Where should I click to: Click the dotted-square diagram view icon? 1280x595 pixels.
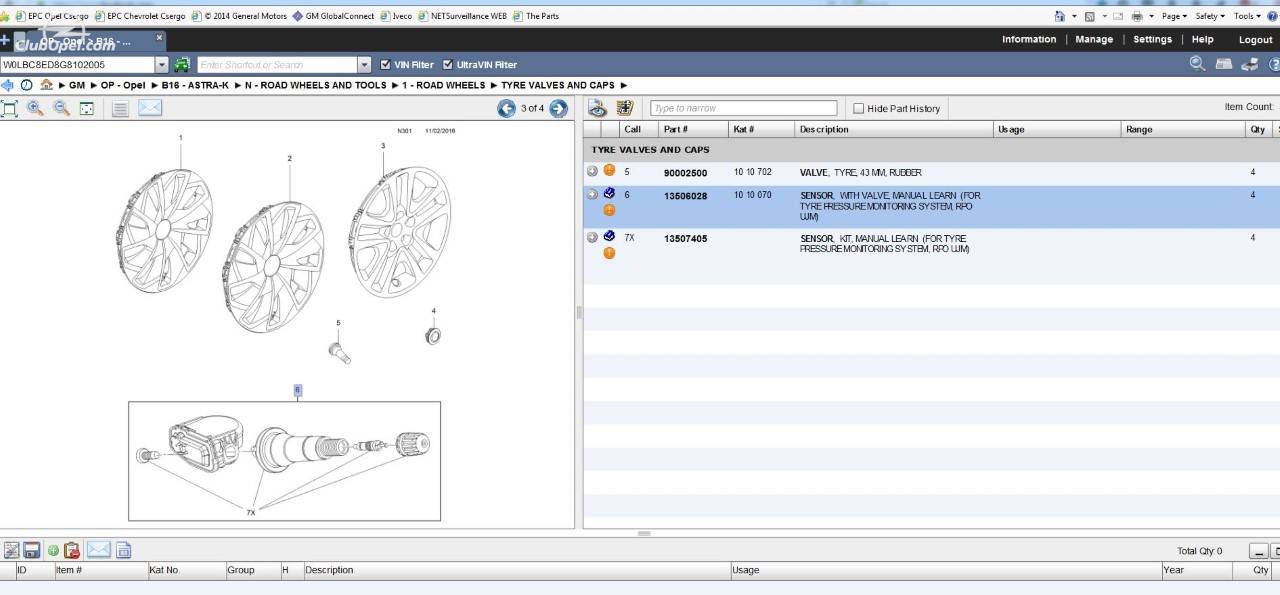pyautogui.click(x=87, y=108)
